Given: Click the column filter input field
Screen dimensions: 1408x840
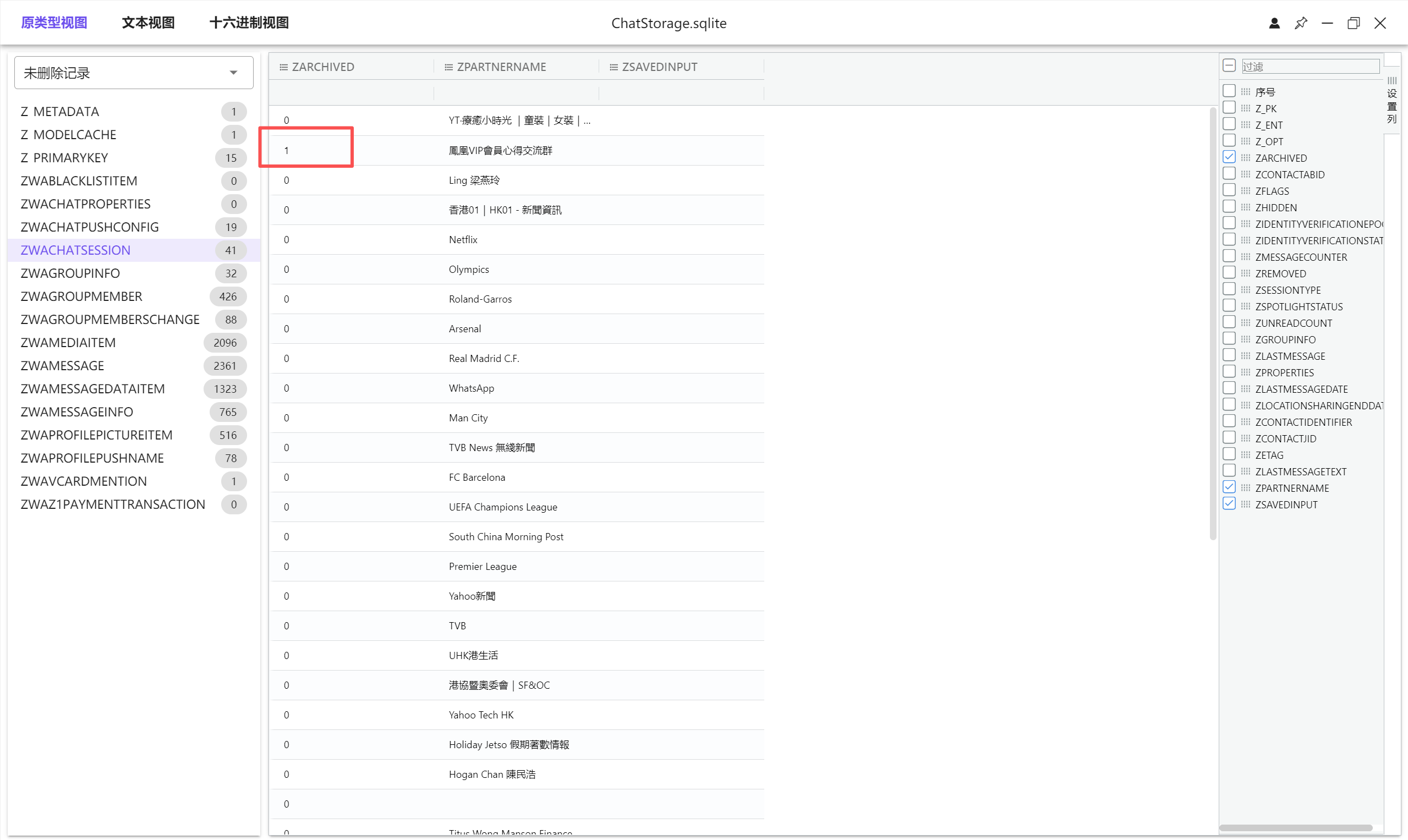Looking at the screenshot, I should (x=1310, y=66).
